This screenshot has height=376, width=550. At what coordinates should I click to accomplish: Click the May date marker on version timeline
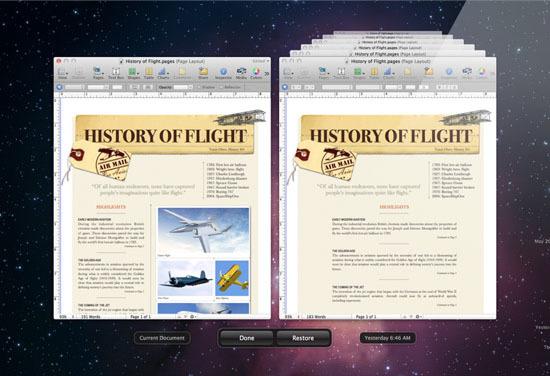(x=542, y=241)
